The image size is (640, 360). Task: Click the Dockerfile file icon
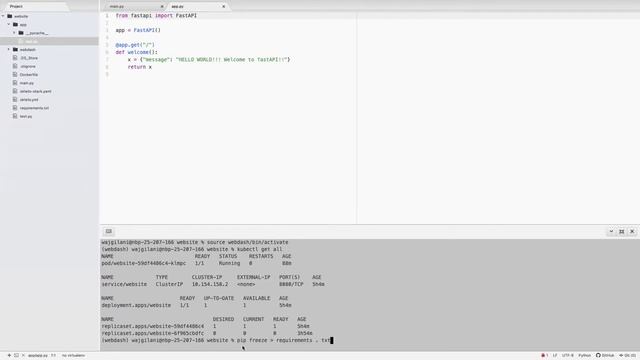pos(15,75)
